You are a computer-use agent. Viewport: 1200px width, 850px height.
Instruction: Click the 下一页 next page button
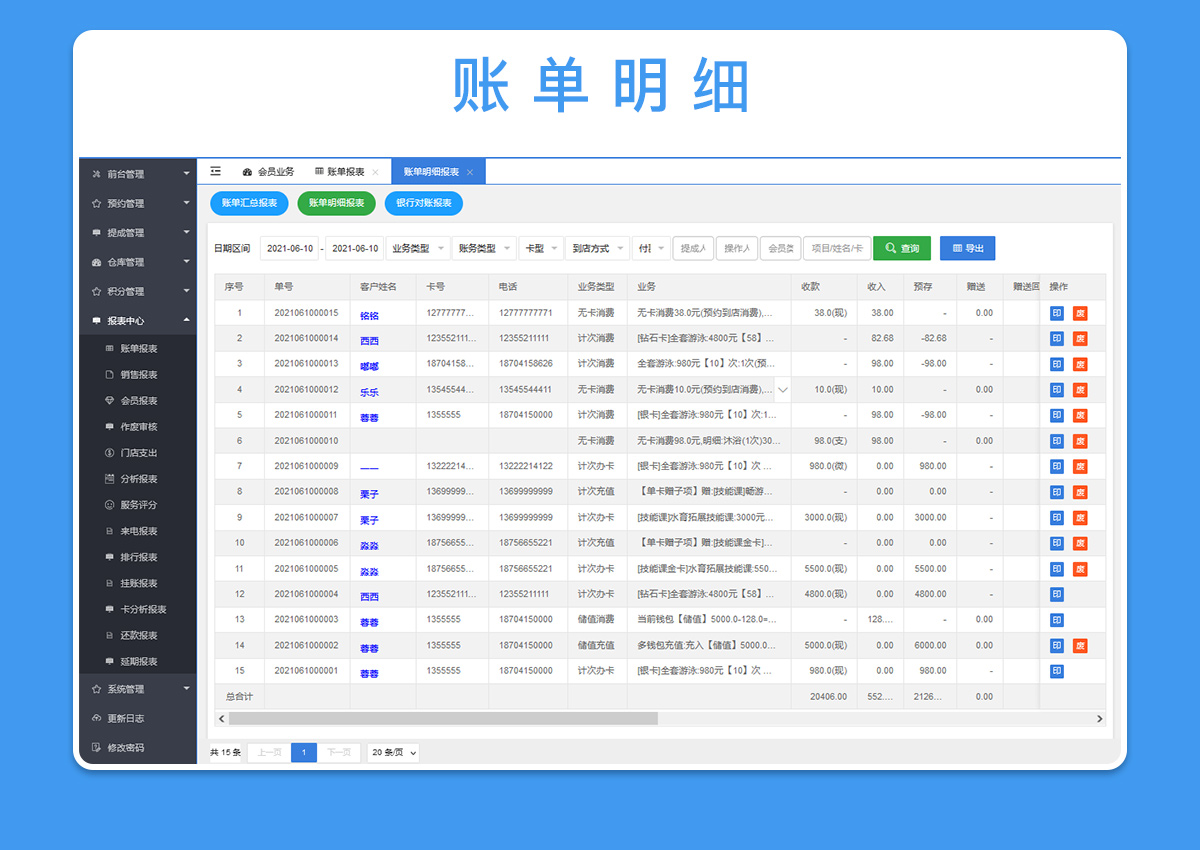339,752
